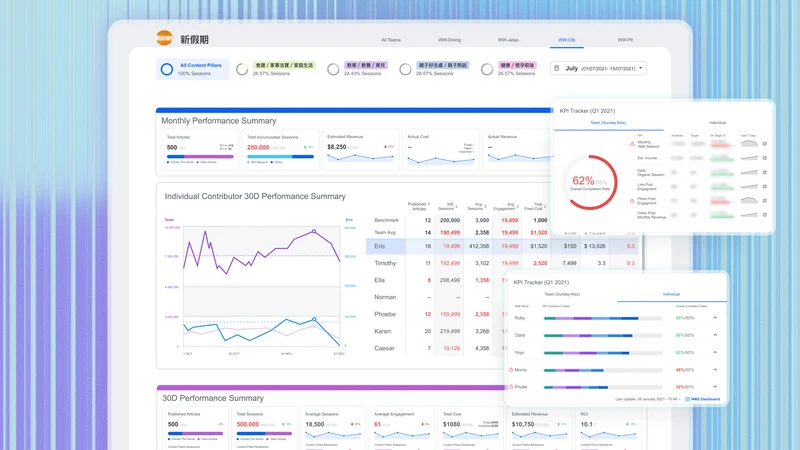The width and height of the screenshot is (800, 450).
Task: Open the Total Accumulated Sessions 250,000 card
Action: point(280,149)
